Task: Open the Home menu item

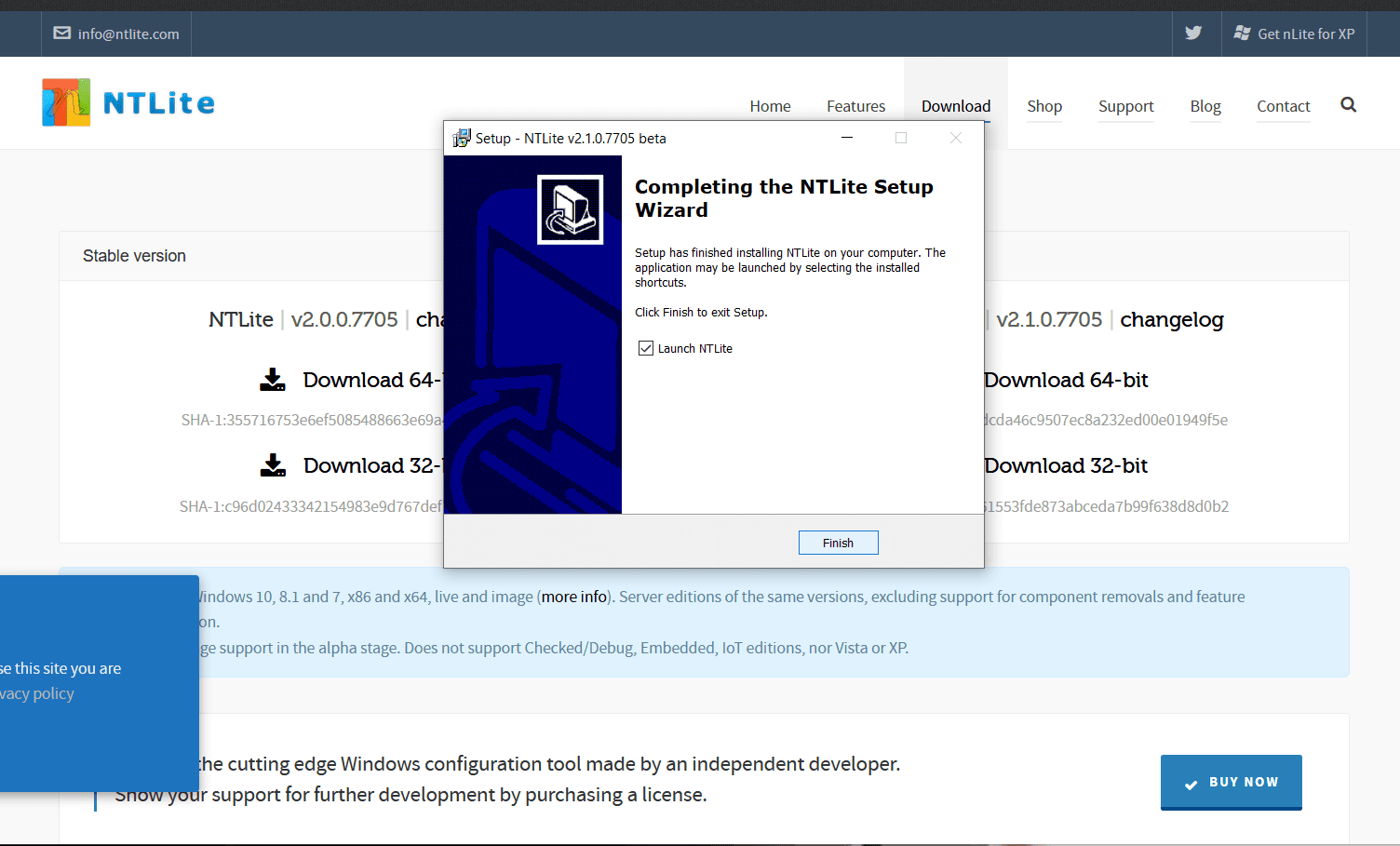Action: 770,106
